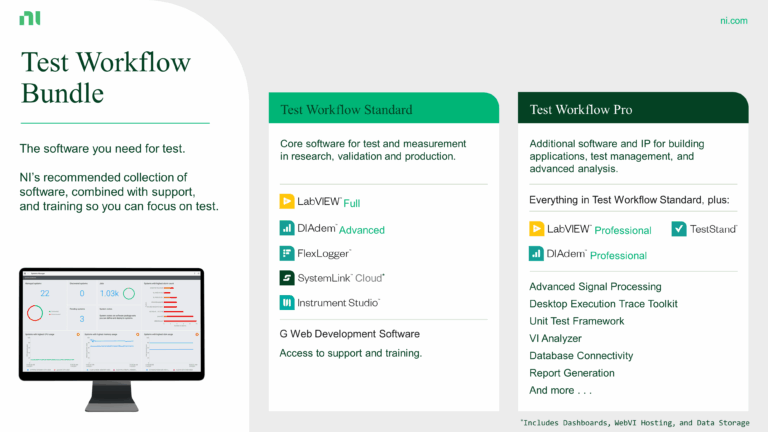
Task: Select the Test Workflow Pro header
Action: [632, 109]
